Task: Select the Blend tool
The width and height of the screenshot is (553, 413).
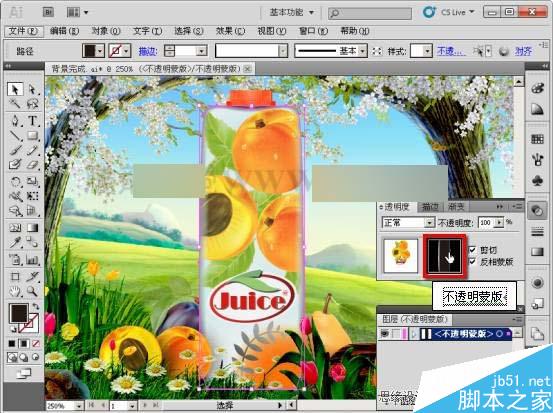Action: click(32, 242)
